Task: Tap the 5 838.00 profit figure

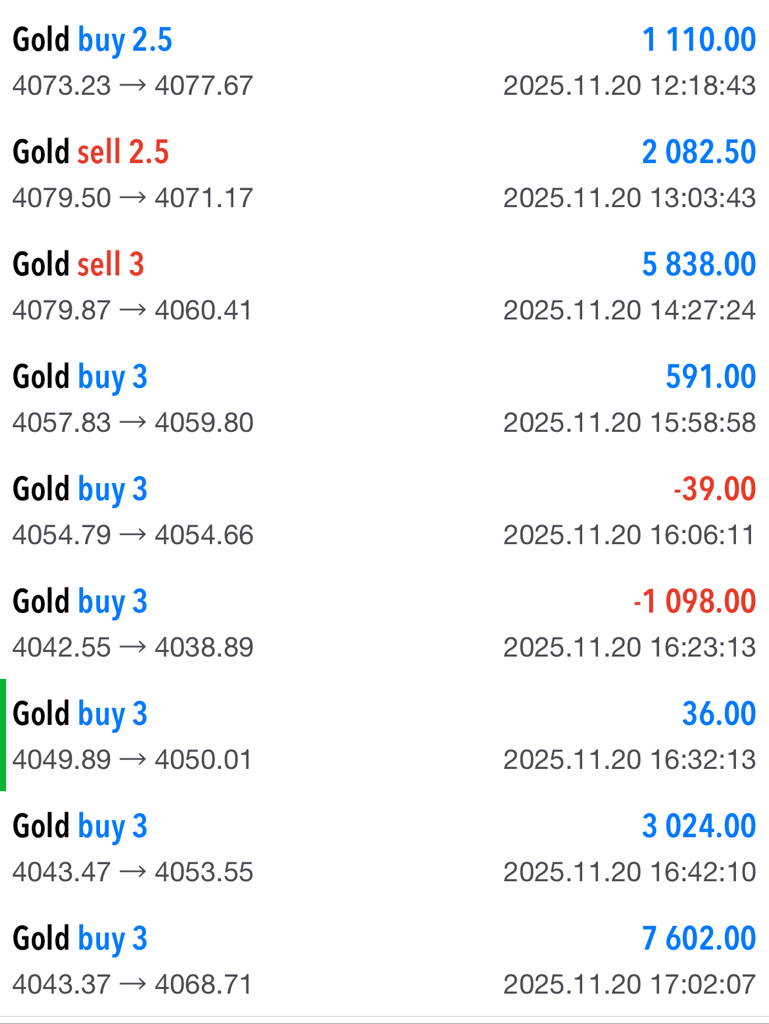Action: click(x=699, y=265)
